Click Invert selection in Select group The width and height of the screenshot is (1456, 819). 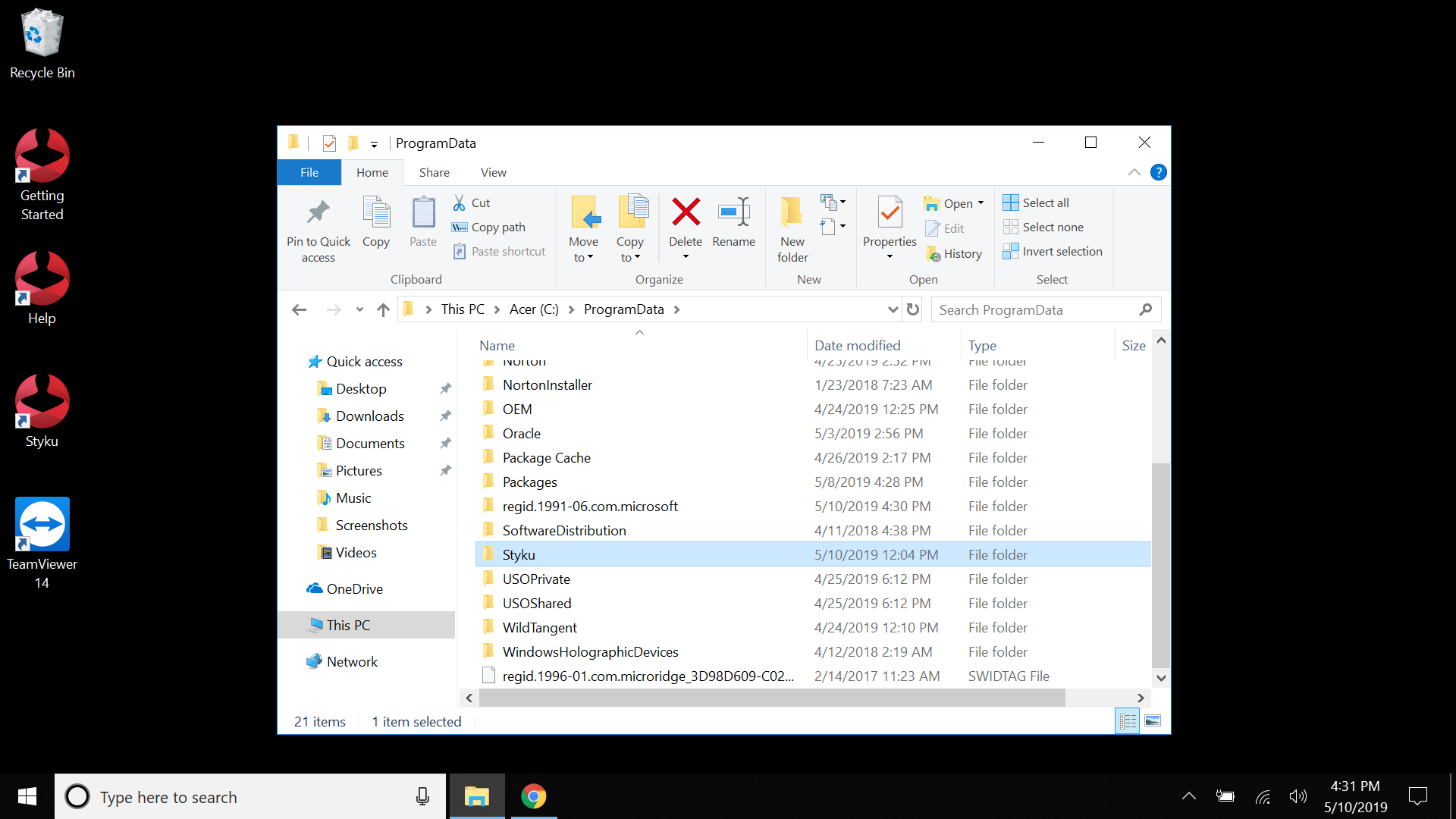coord(1053,252)
